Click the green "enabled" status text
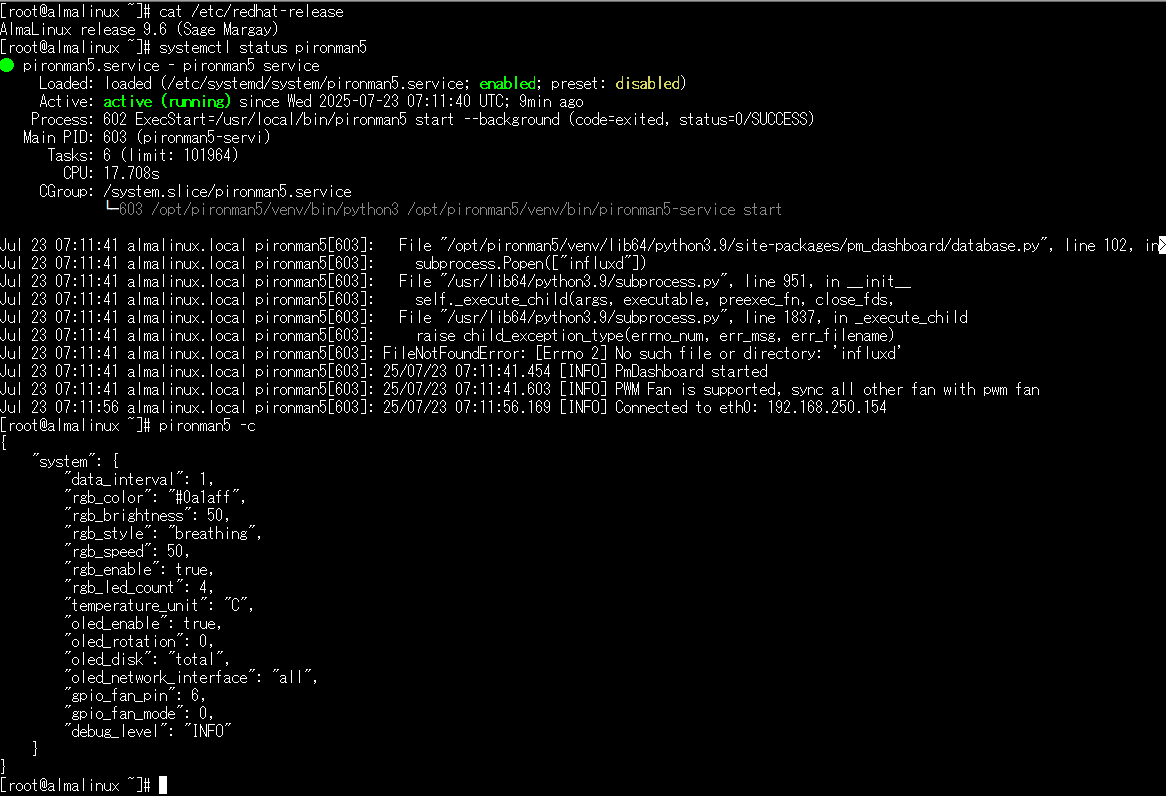The image size is (1166, 796). pyautogui.click(x=507, y=83)
